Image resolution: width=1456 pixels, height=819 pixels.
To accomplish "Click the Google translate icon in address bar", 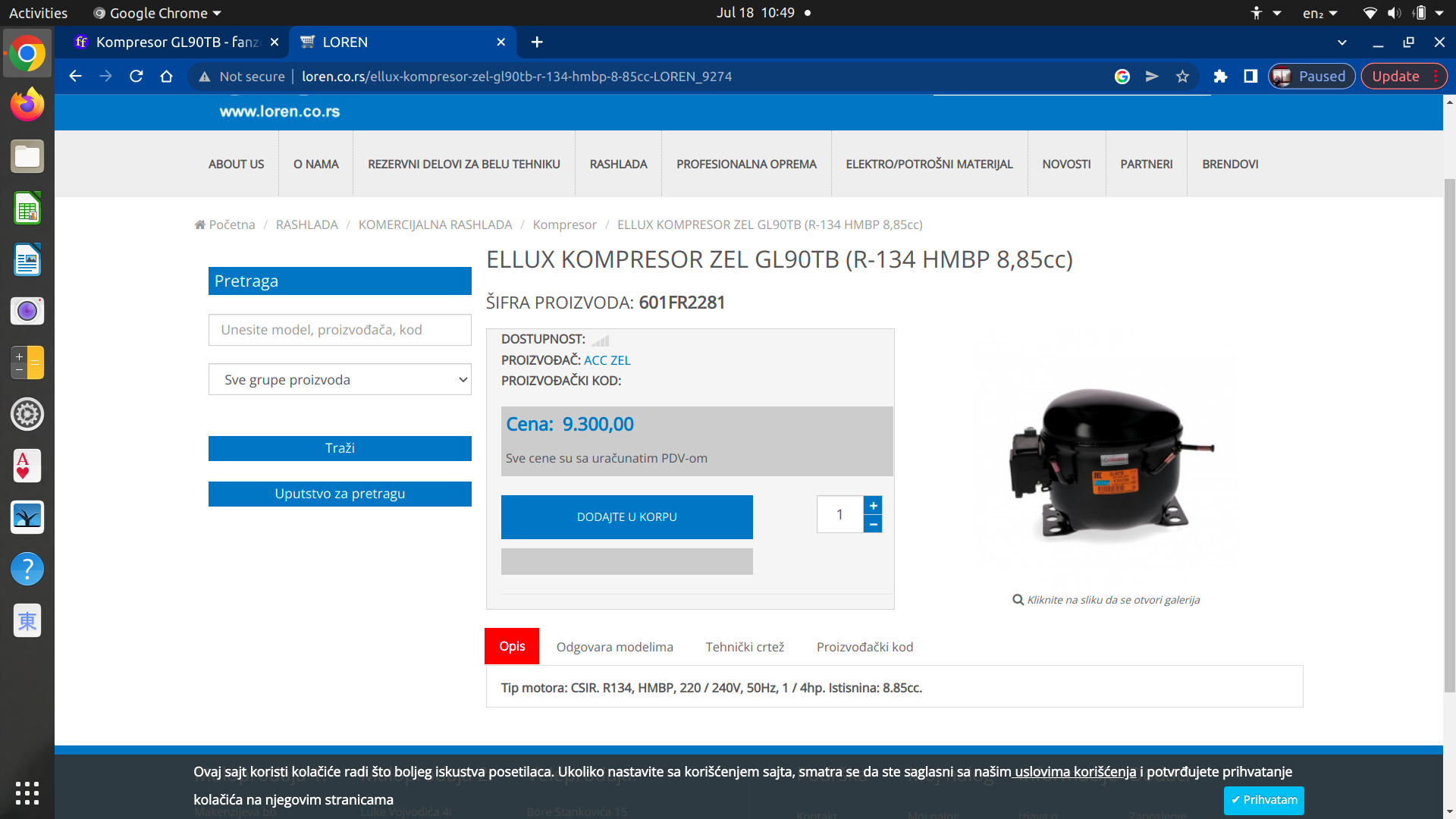I will pos(1122,76).
